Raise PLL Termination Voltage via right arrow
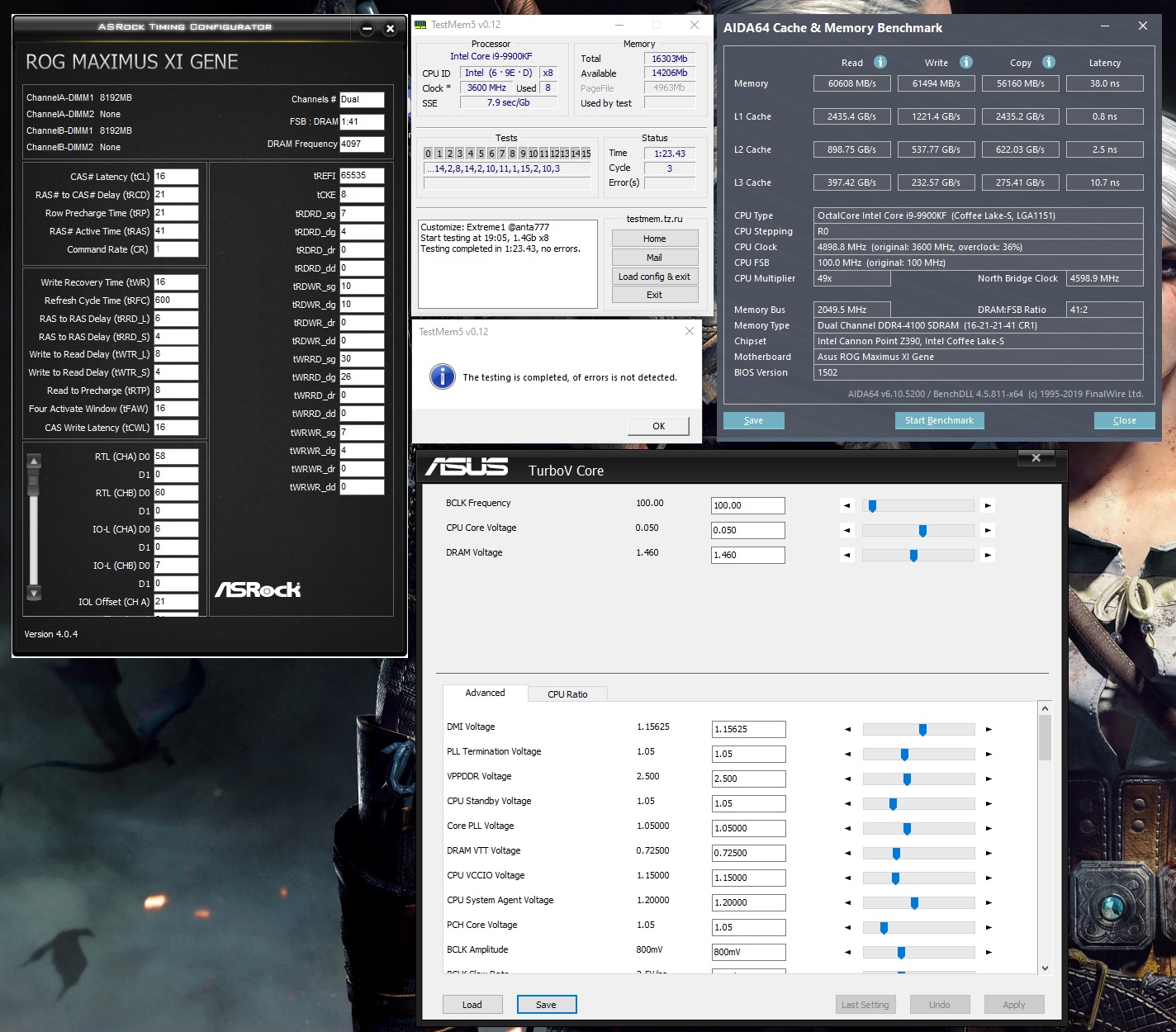Image resolution: width=1176 pixels, height=1032 pixels. (989, 754)
